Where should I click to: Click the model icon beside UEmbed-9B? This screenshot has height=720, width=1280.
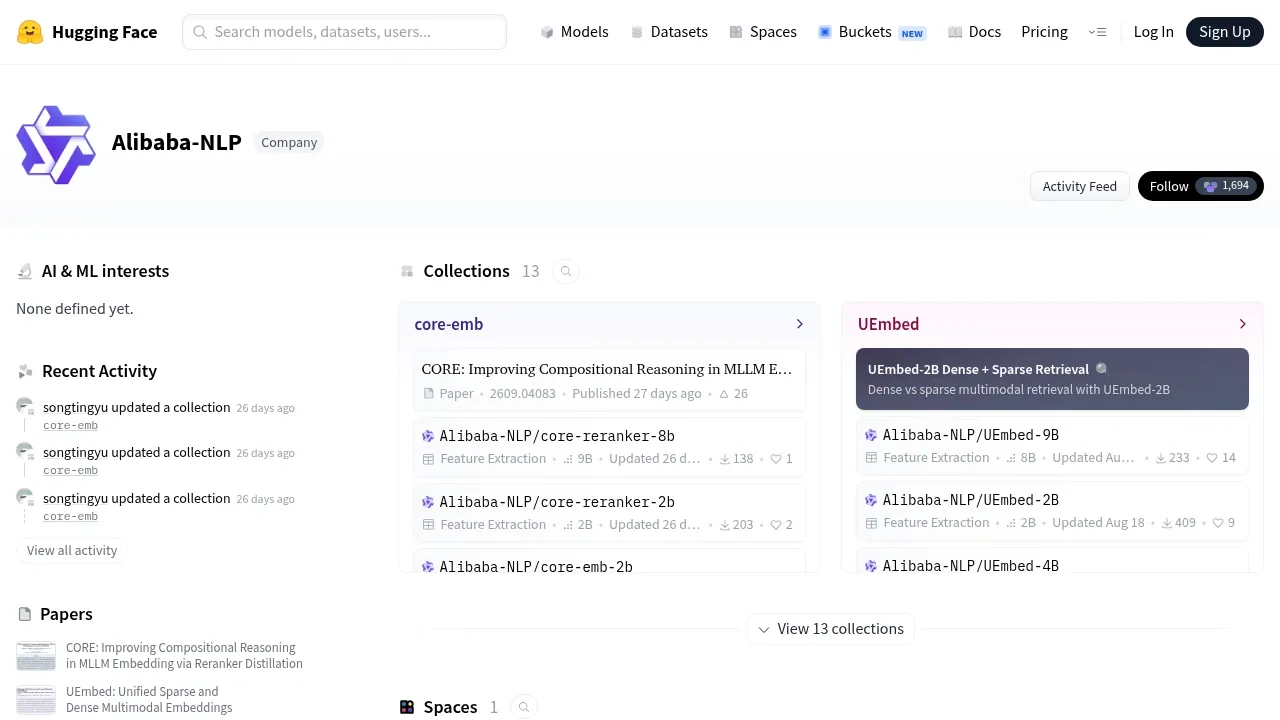tap(871, 435)
